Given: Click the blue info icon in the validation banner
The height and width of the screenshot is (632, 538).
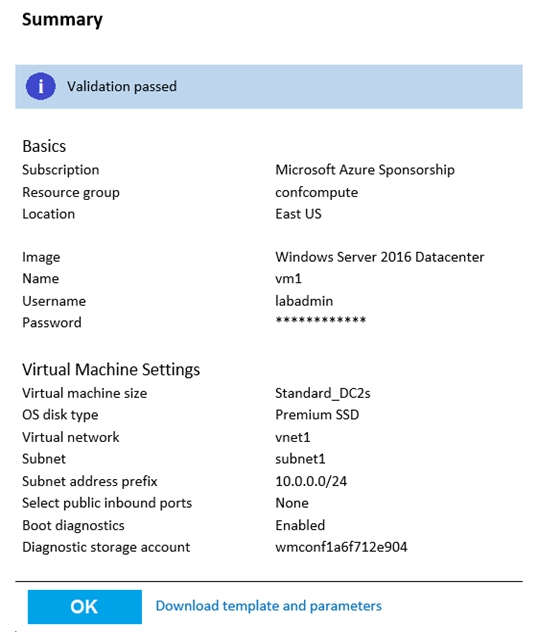Looking at the screenshot, I should pos(41,86).
